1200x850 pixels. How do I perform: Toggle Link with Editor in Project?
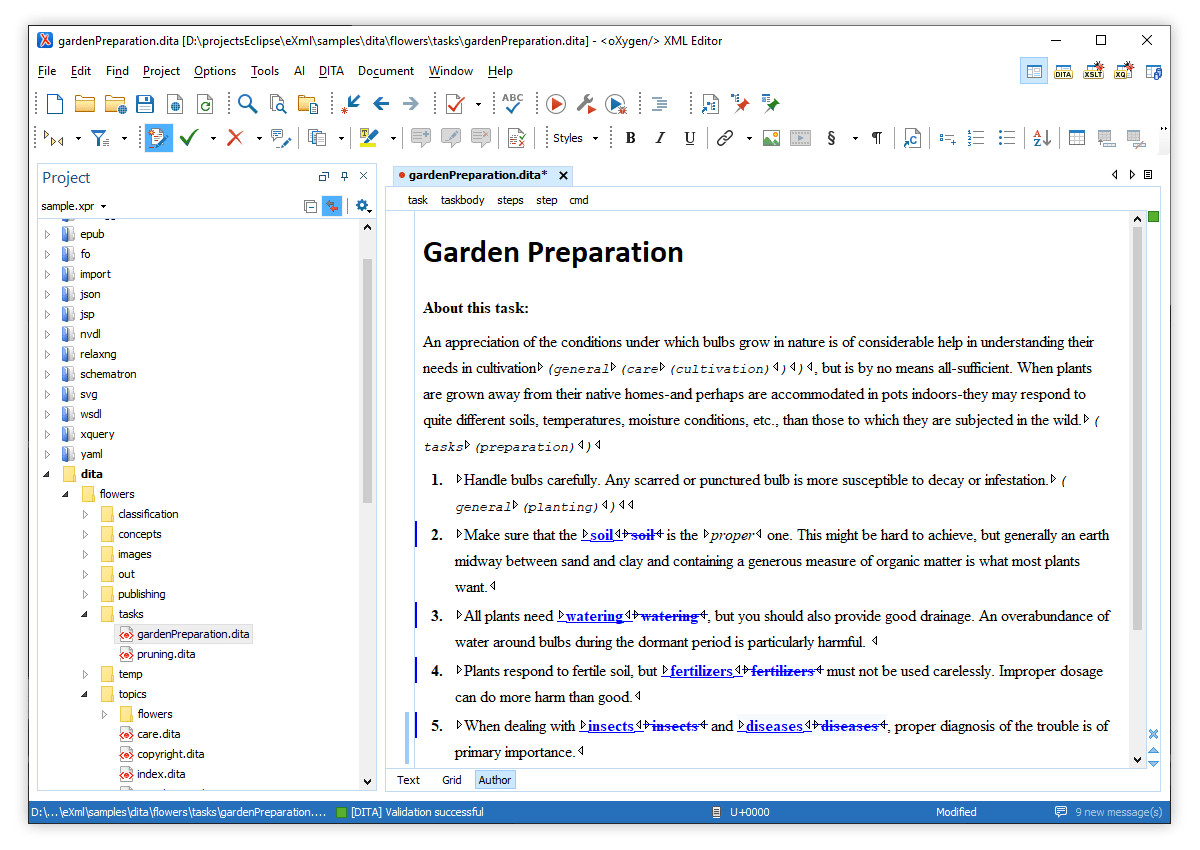click(x=332, y=206)
